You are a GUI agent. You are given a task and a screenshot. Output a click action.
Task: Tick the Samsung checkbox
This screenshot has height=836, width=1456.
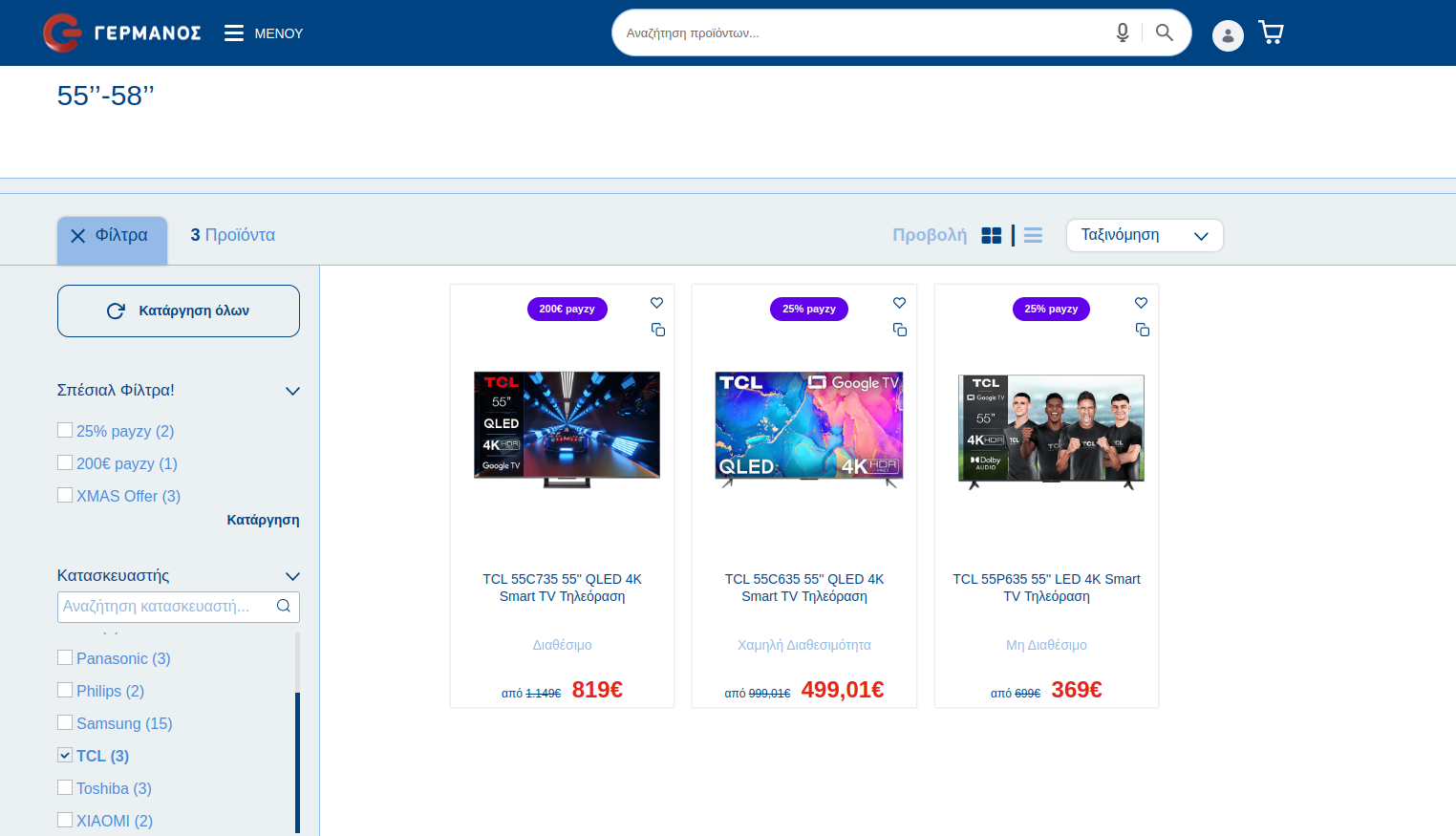point(65,722)
